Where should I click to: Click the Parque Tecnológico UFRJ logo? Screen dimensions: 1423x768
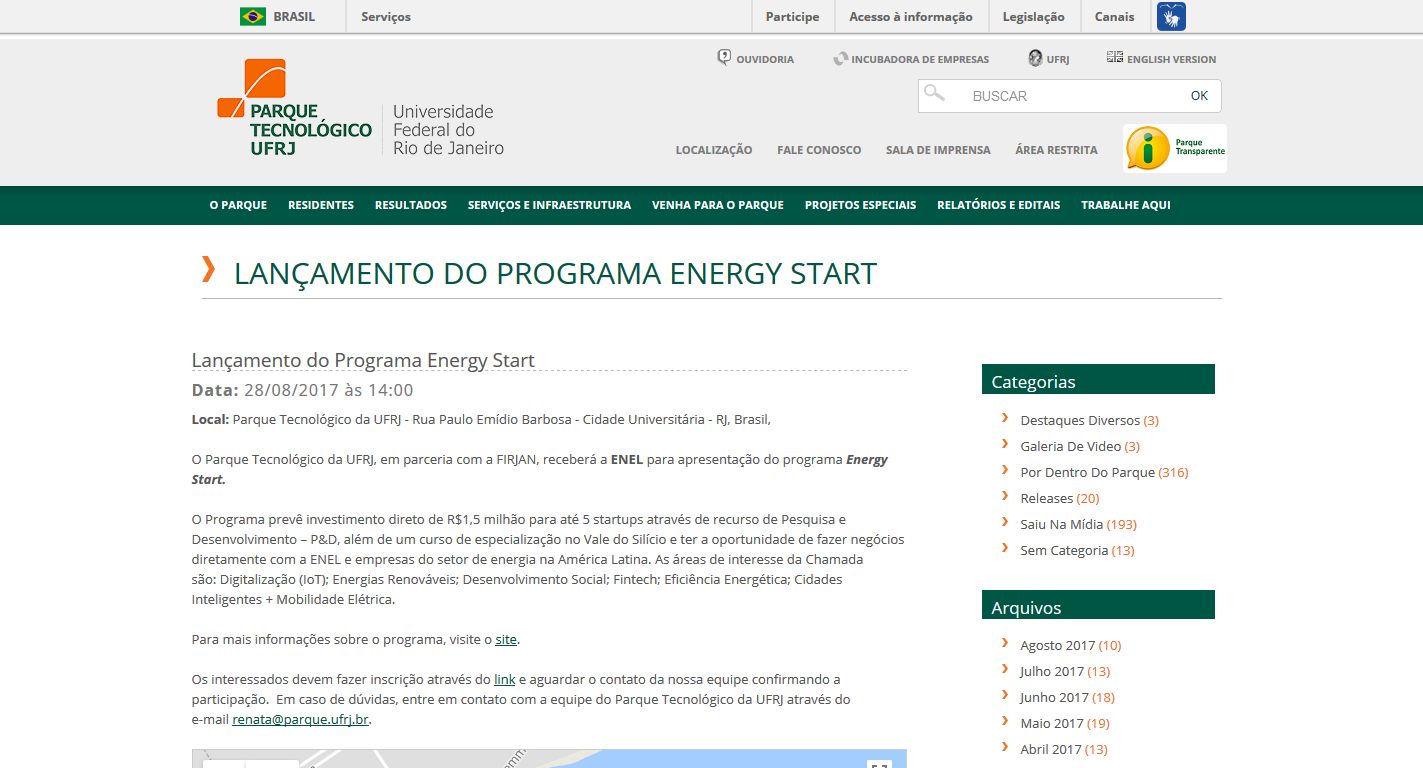click(x=294, y=108)
